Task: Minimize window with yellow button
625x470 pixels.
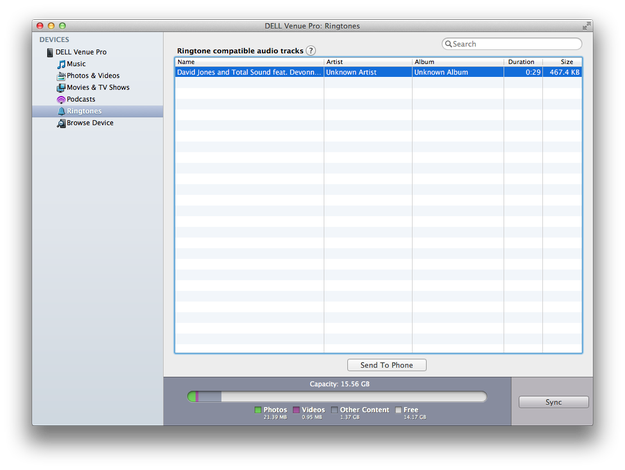Action: coord(51,26)
